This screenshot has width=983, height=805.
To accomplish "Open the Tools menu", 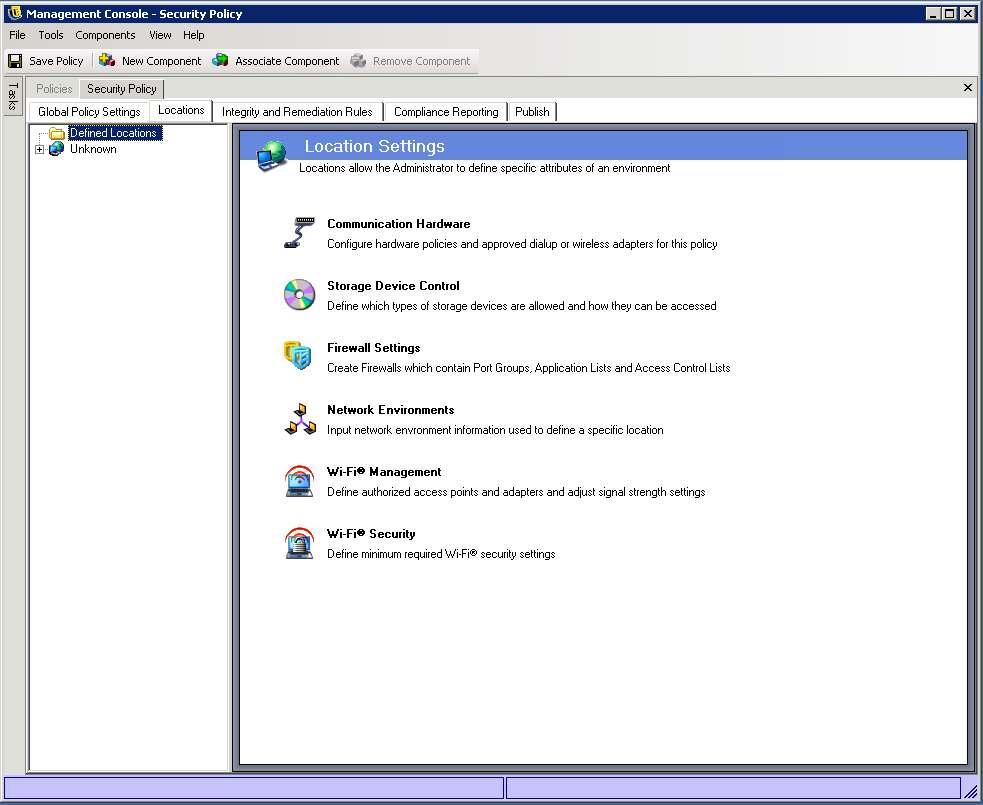I will pos(51,35).
